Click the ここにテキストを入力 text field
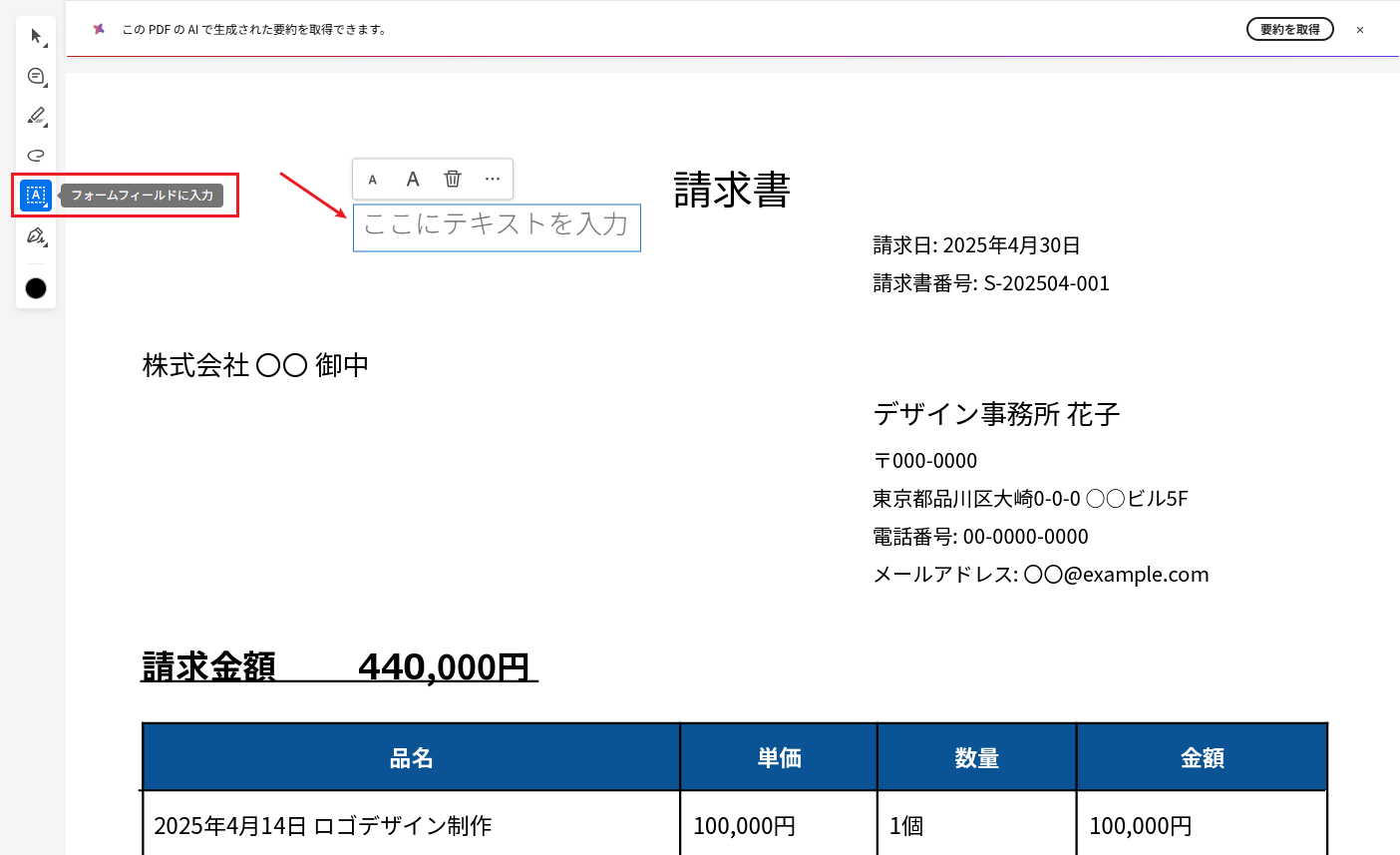Image resolution: width=1400 pixels, height=855 pixels. coord(497,227)
